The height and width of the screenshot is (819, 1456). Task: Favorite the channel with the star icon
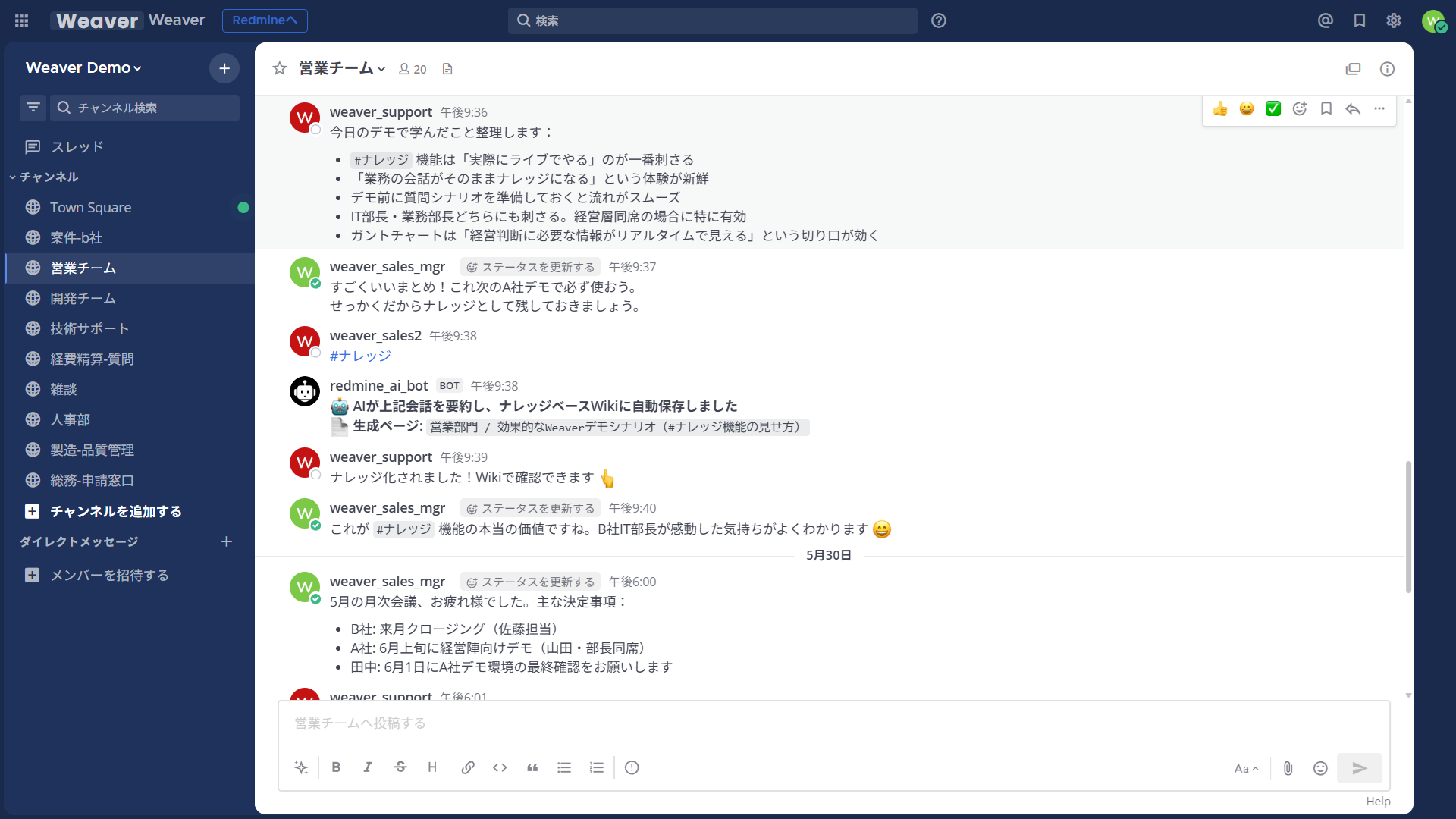pos(280,68)
